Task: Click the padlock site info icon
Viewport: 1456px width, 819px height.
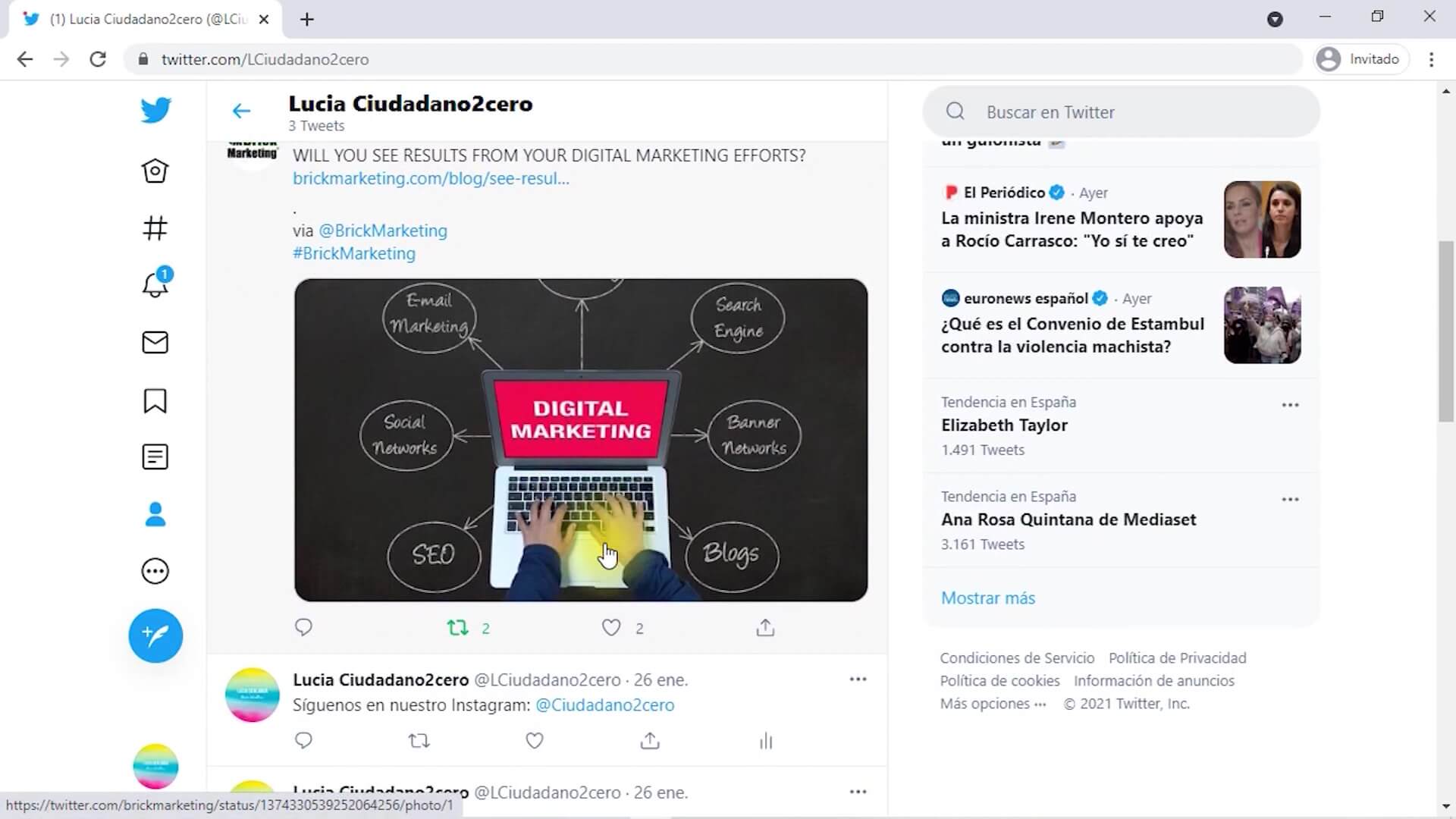Action: coord(143,59)
